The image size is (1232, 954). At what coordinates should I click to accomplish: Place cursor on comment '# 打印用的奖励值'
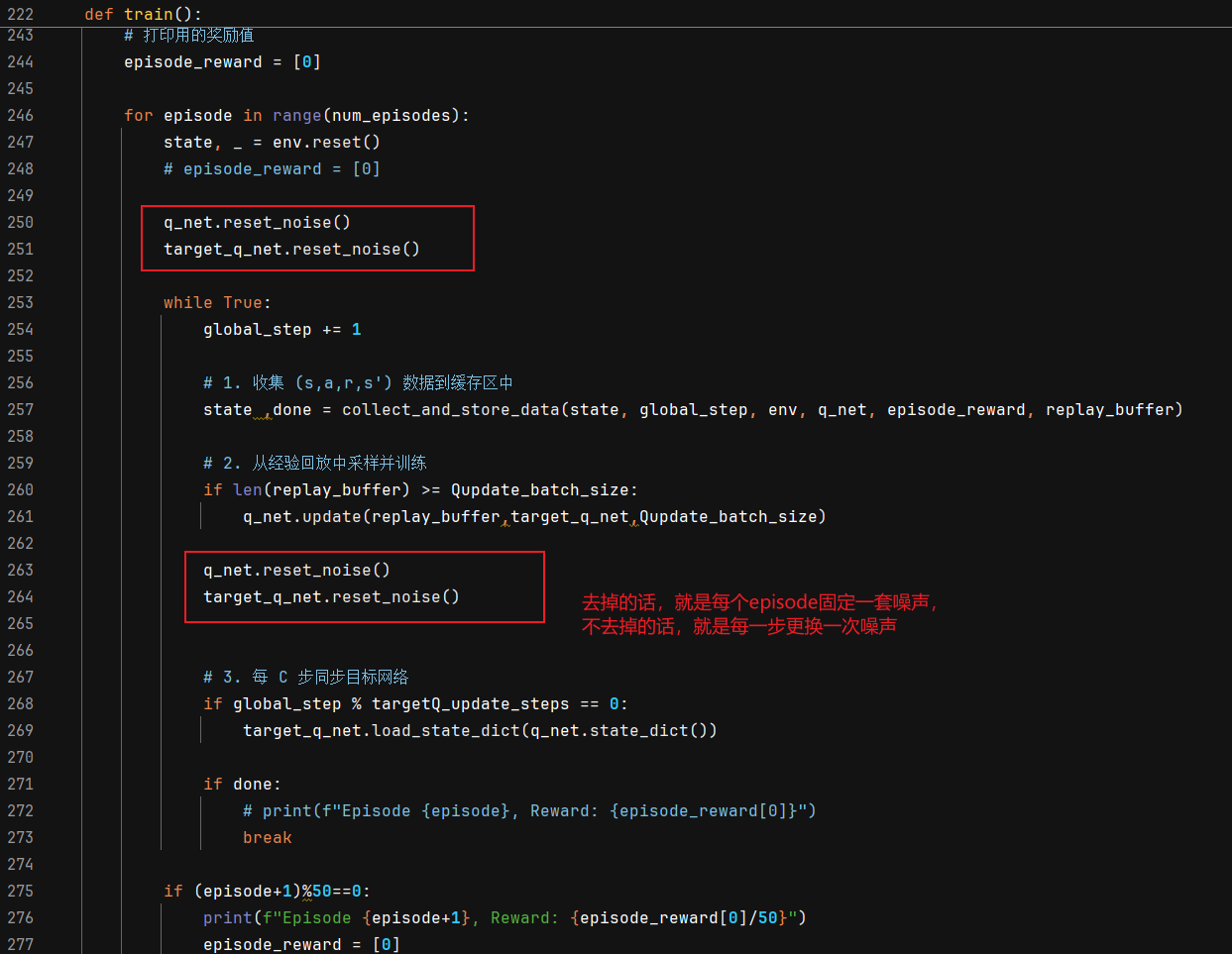[x=188, y=36]
